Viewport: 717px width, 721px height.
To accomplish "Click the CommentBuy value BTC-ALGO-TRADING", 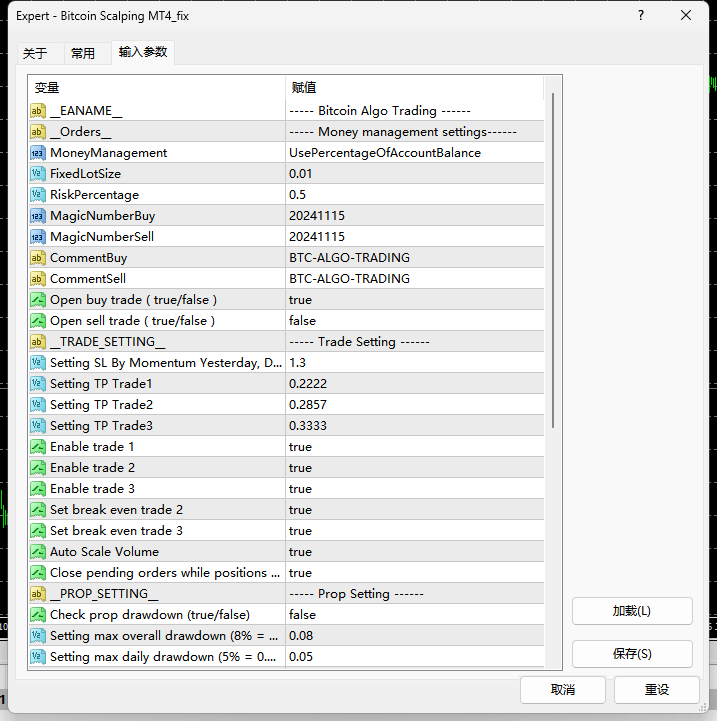I will click(x=350, y=258).
